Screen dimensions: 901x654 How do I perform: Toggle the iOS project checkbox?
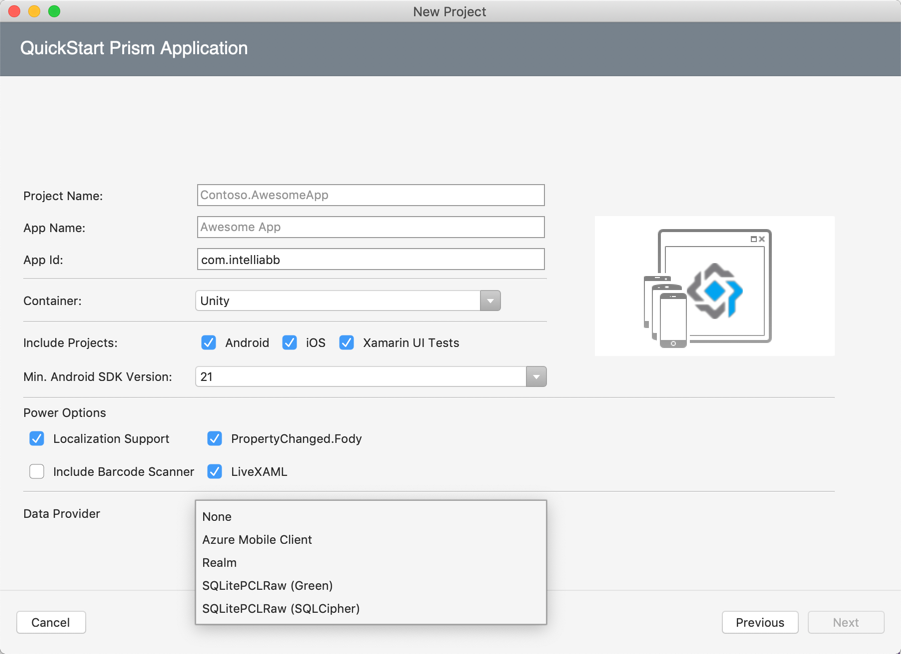(x=290, y=343)
